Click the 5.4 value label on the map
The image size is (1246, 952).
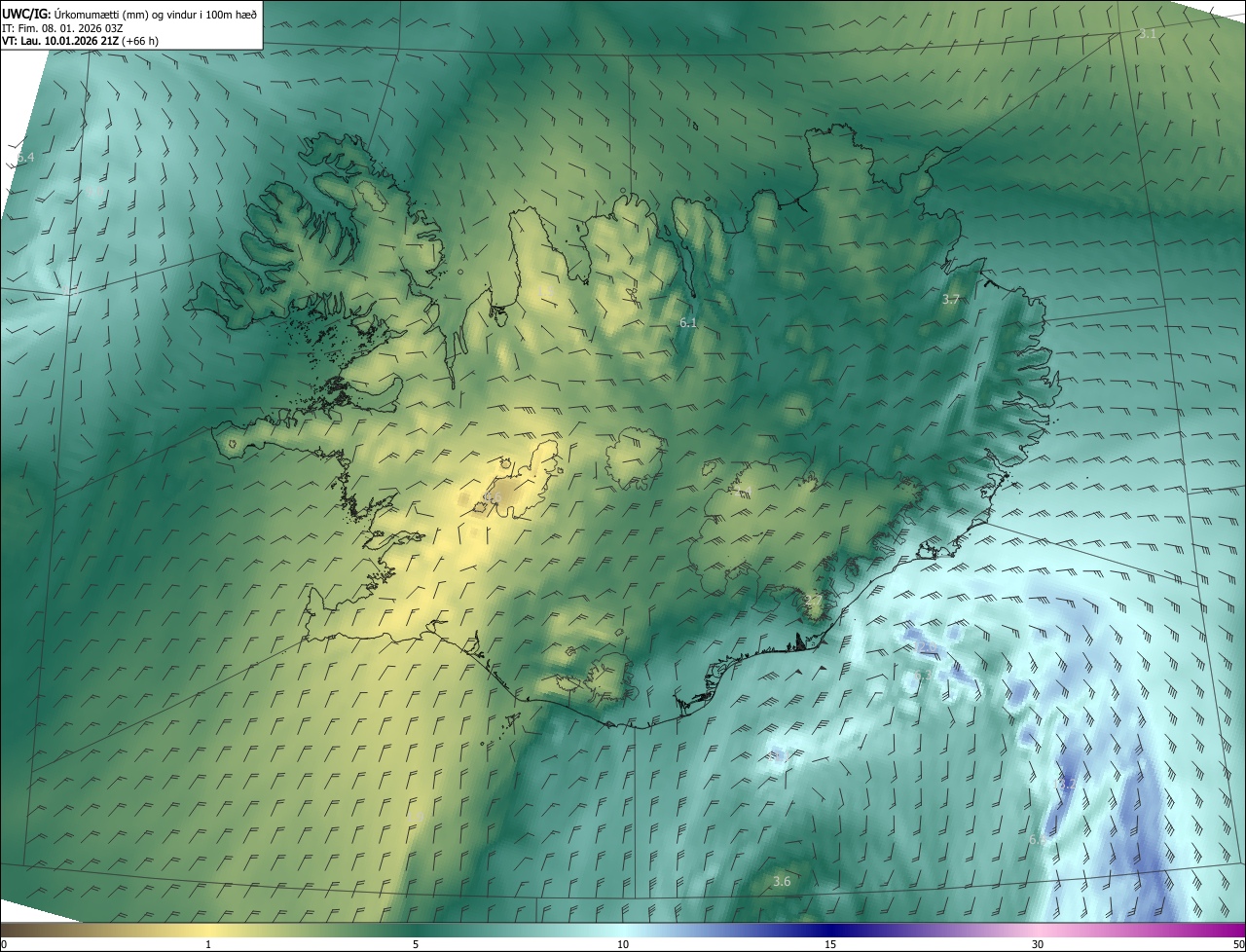click(24, 158)
